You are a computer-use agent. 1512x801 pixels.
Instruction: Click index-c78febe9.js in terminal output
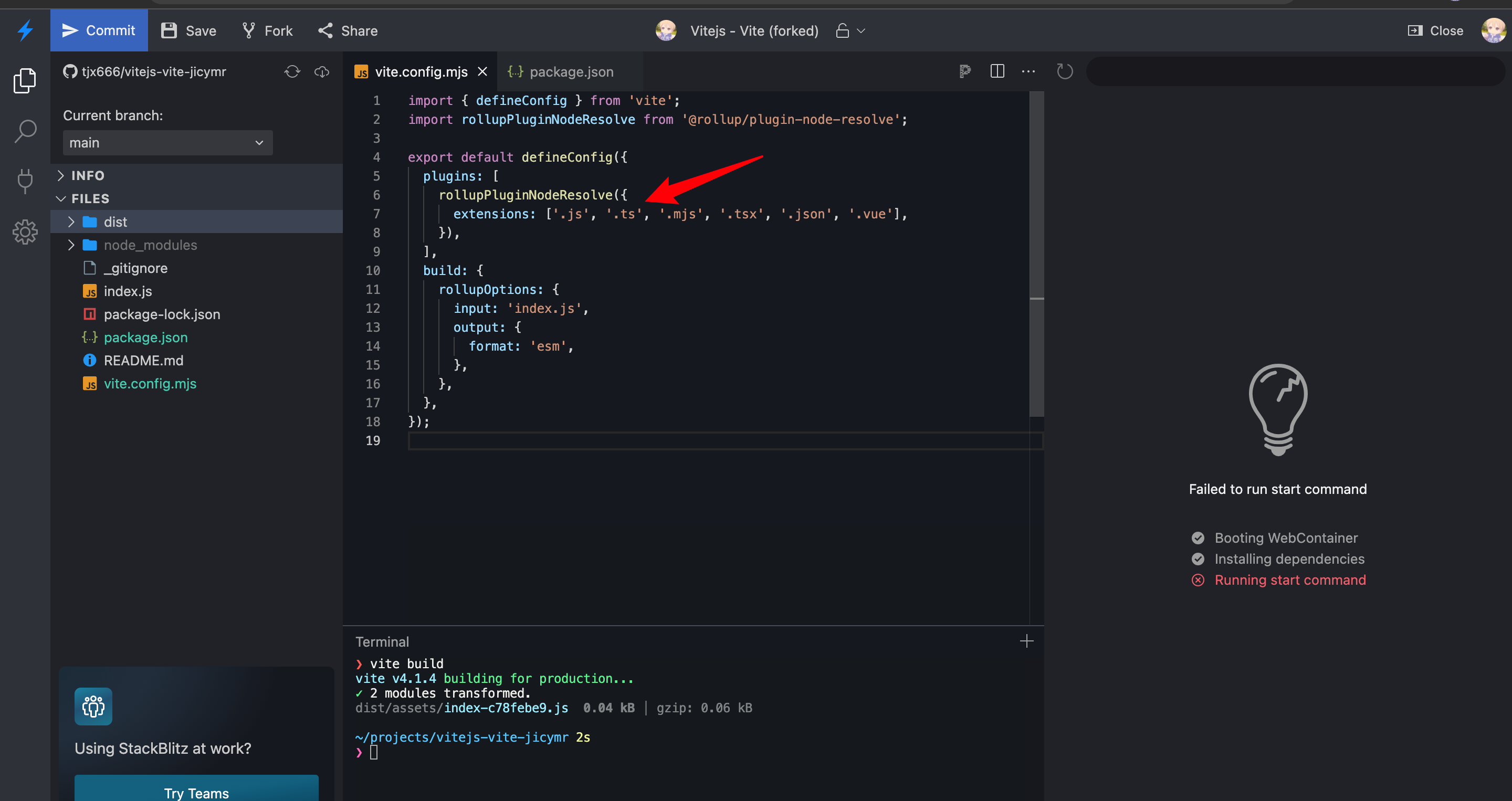(x=506, y=708)
